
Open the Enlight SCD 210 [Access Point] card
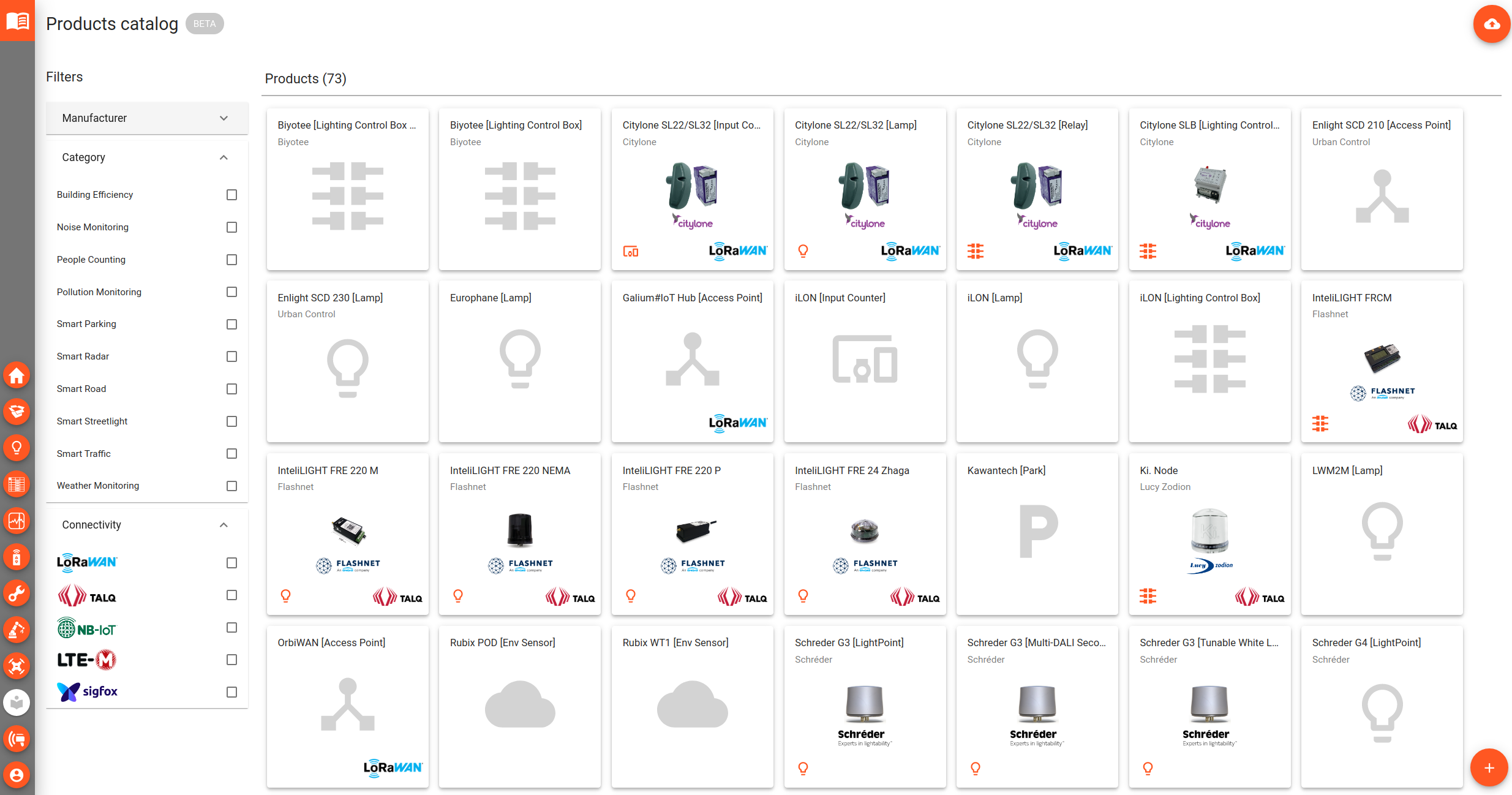coord(1382,189)
